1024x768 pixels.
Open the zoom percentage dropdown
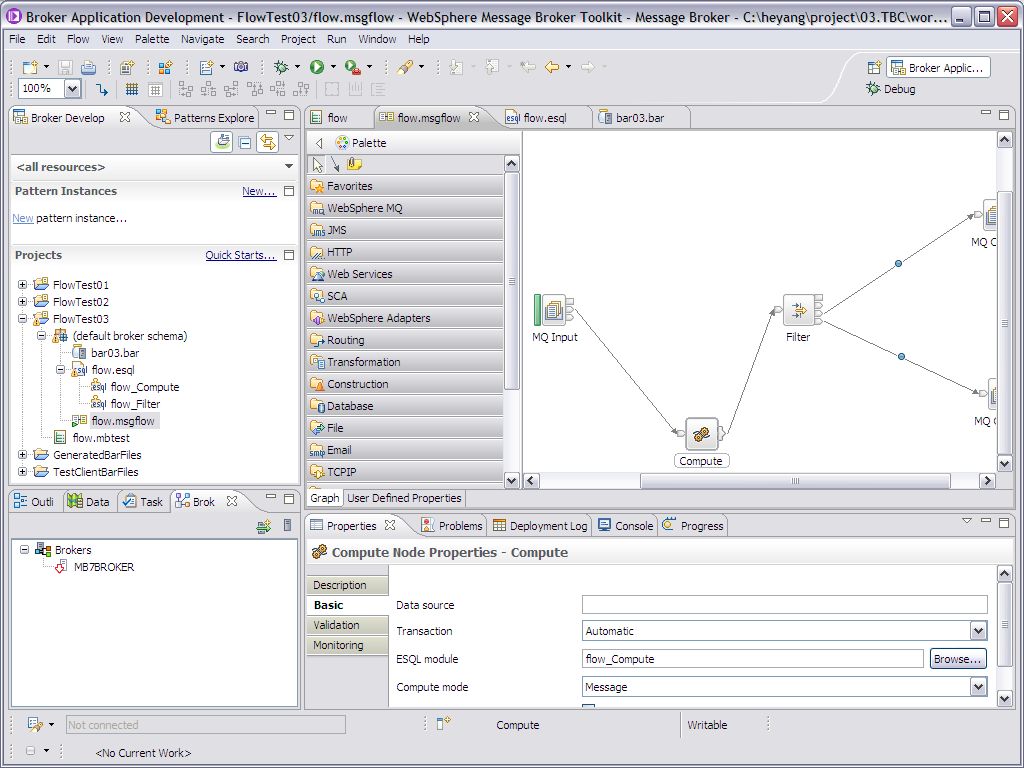tap(72, 89)
